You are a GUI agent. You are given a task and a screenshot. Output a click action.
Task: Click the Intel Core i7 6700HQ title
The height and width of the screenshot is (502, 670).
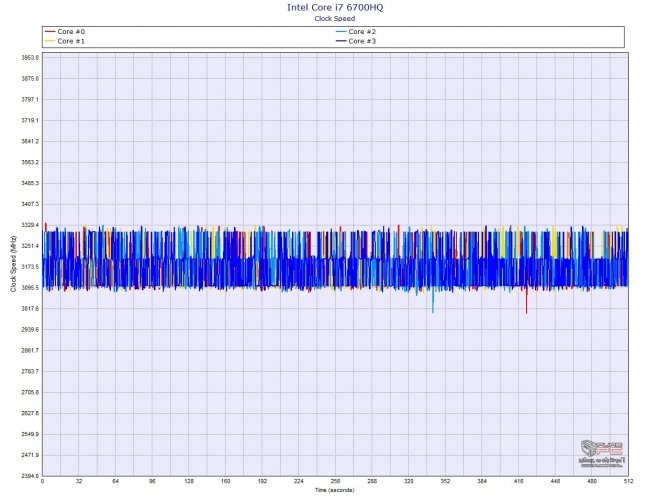(x=335, y=7)
